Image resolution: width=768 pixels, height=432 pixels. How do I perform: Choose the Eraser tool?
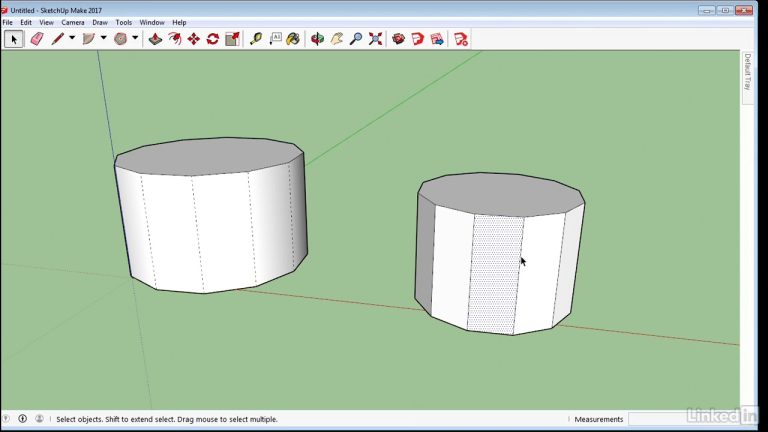[x=38, y=39]
